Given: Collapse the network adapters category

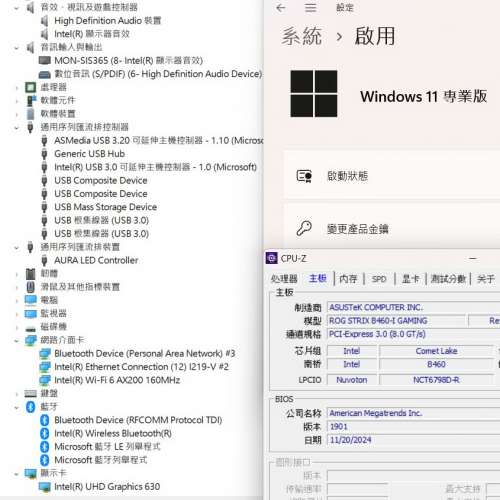Looking at the screenshot, I should (x=16, y=341).
